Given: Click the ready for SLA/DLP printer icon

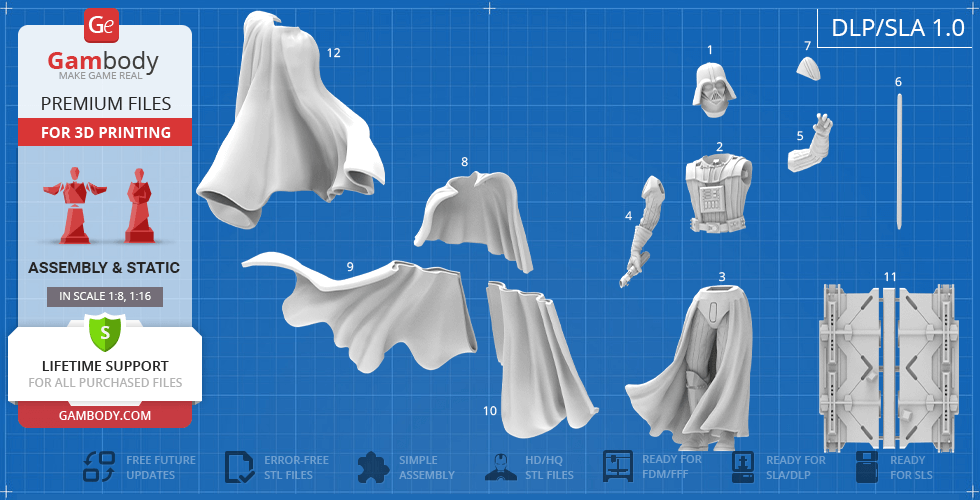Looking at the screenshot, I should click(x=743, y=467).
